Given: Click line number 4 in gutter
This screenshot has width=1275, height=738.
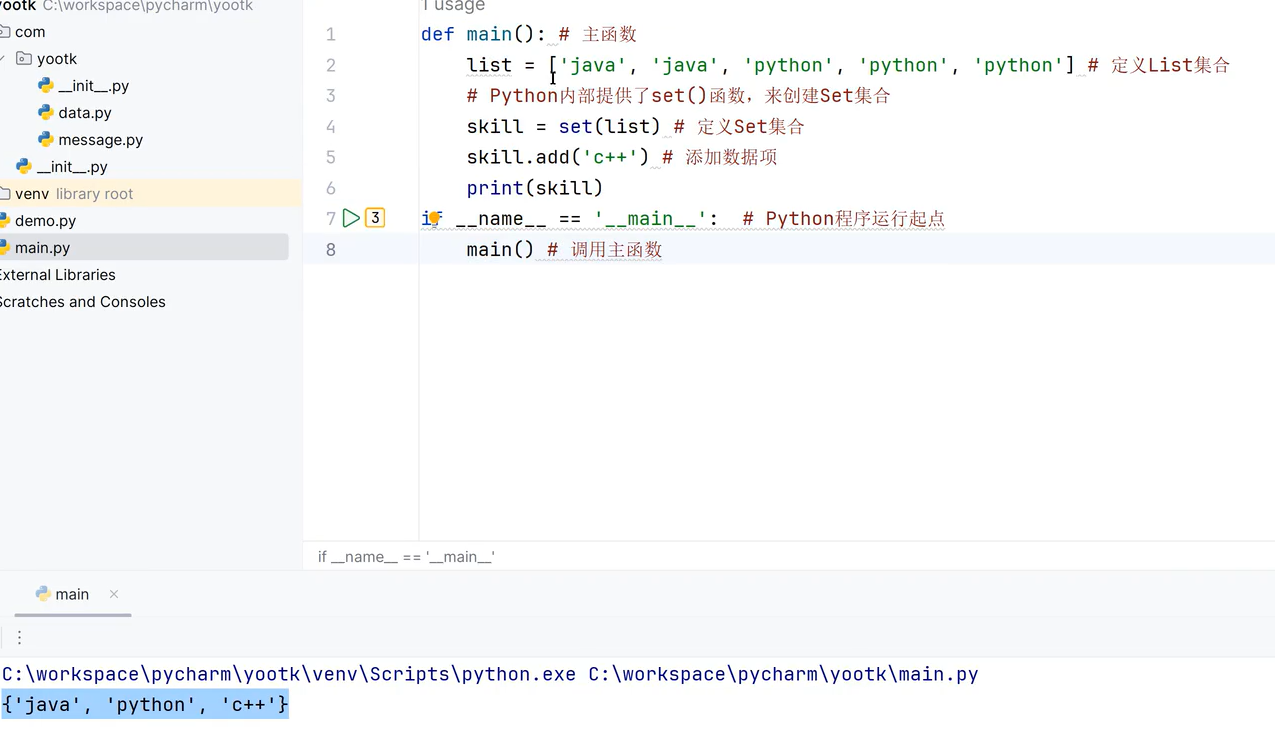Looking at the screenshot, I should tap(331, 127).
